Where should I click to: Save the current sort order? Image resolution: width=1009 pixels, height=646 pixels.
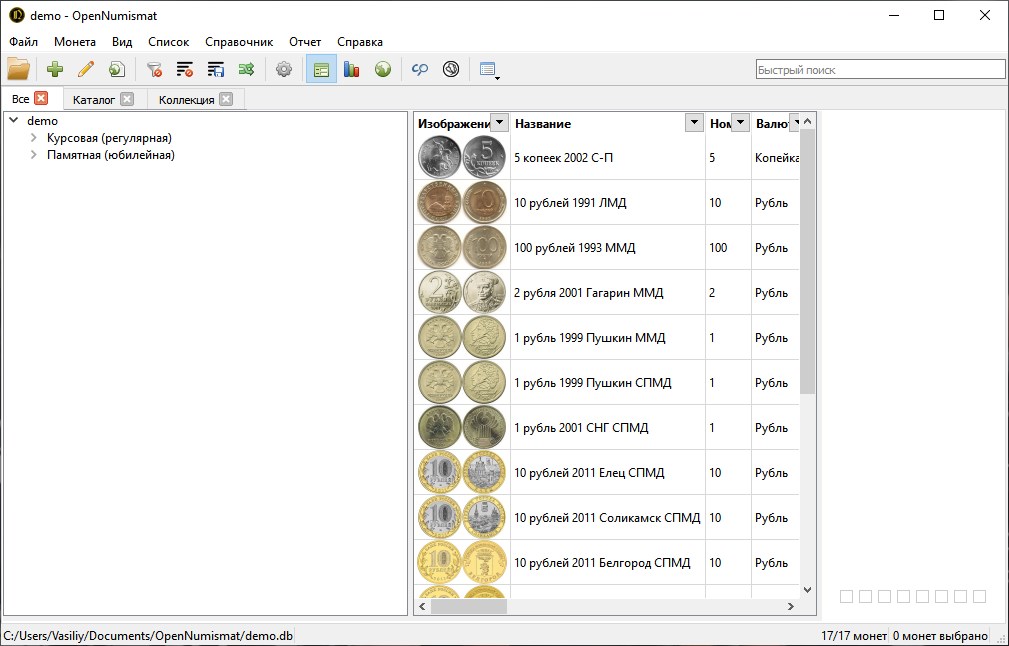214,69
